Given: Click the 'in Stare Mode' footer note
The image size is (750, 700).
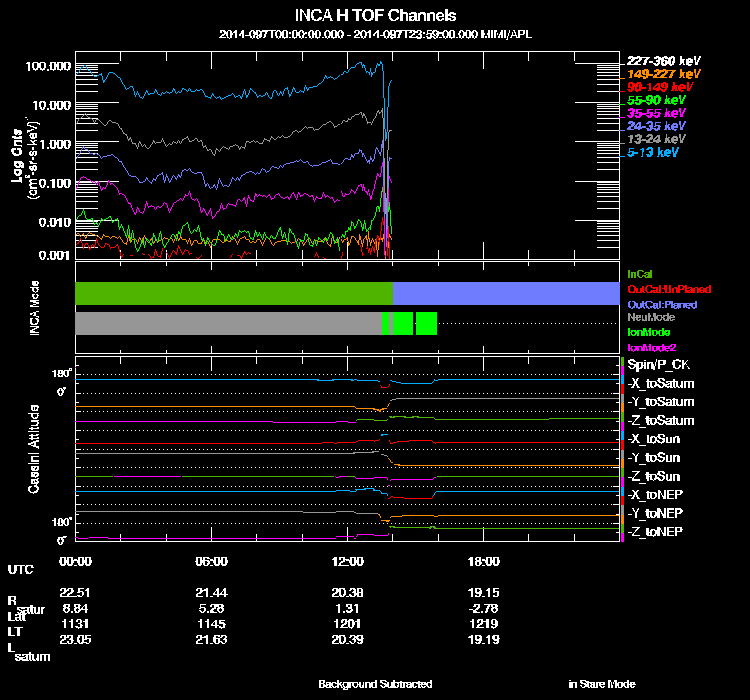Looking at the screenshot, I should pyautogui.click(x=602, y=684).
